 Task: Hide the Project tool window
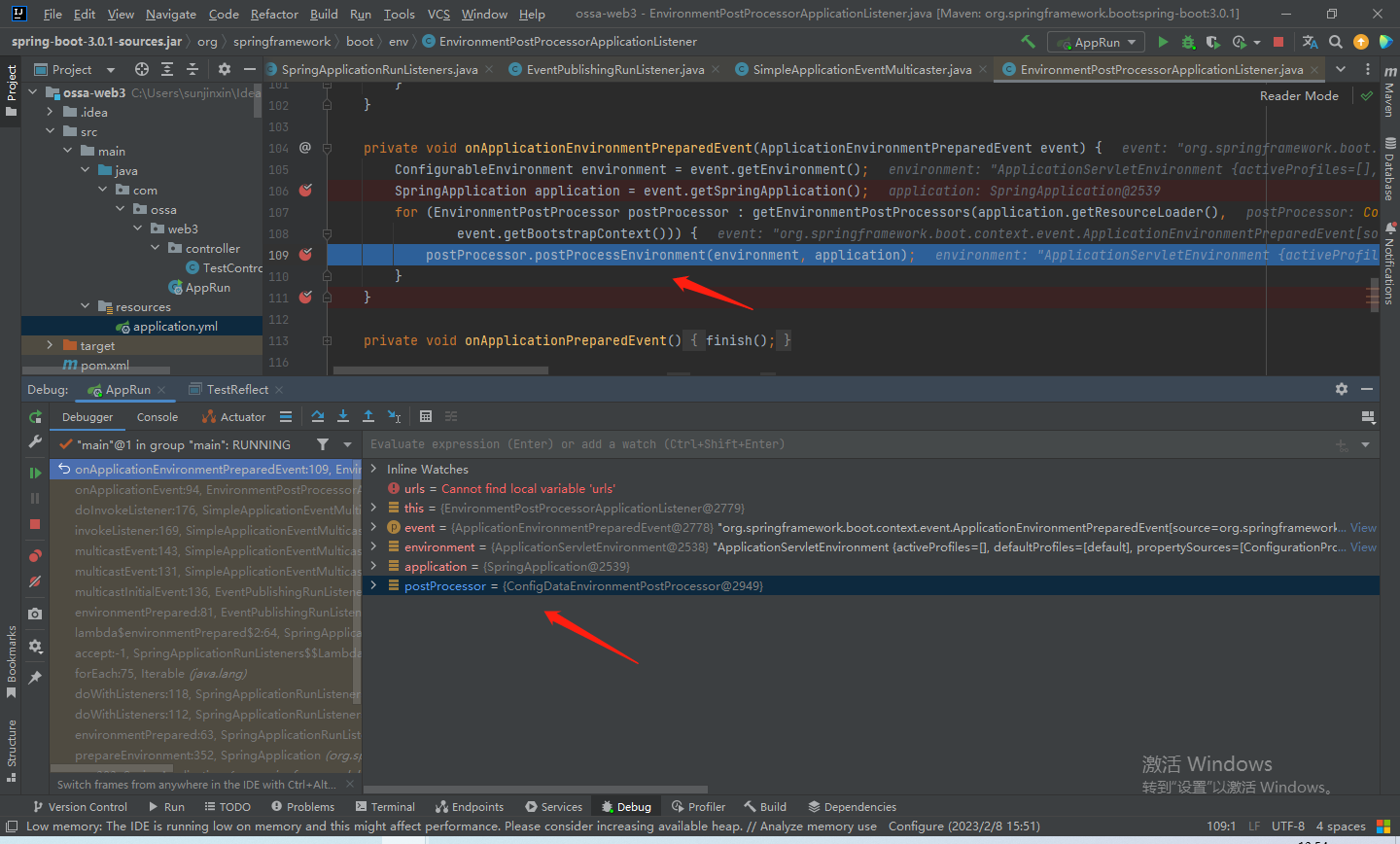pos(250,69)
